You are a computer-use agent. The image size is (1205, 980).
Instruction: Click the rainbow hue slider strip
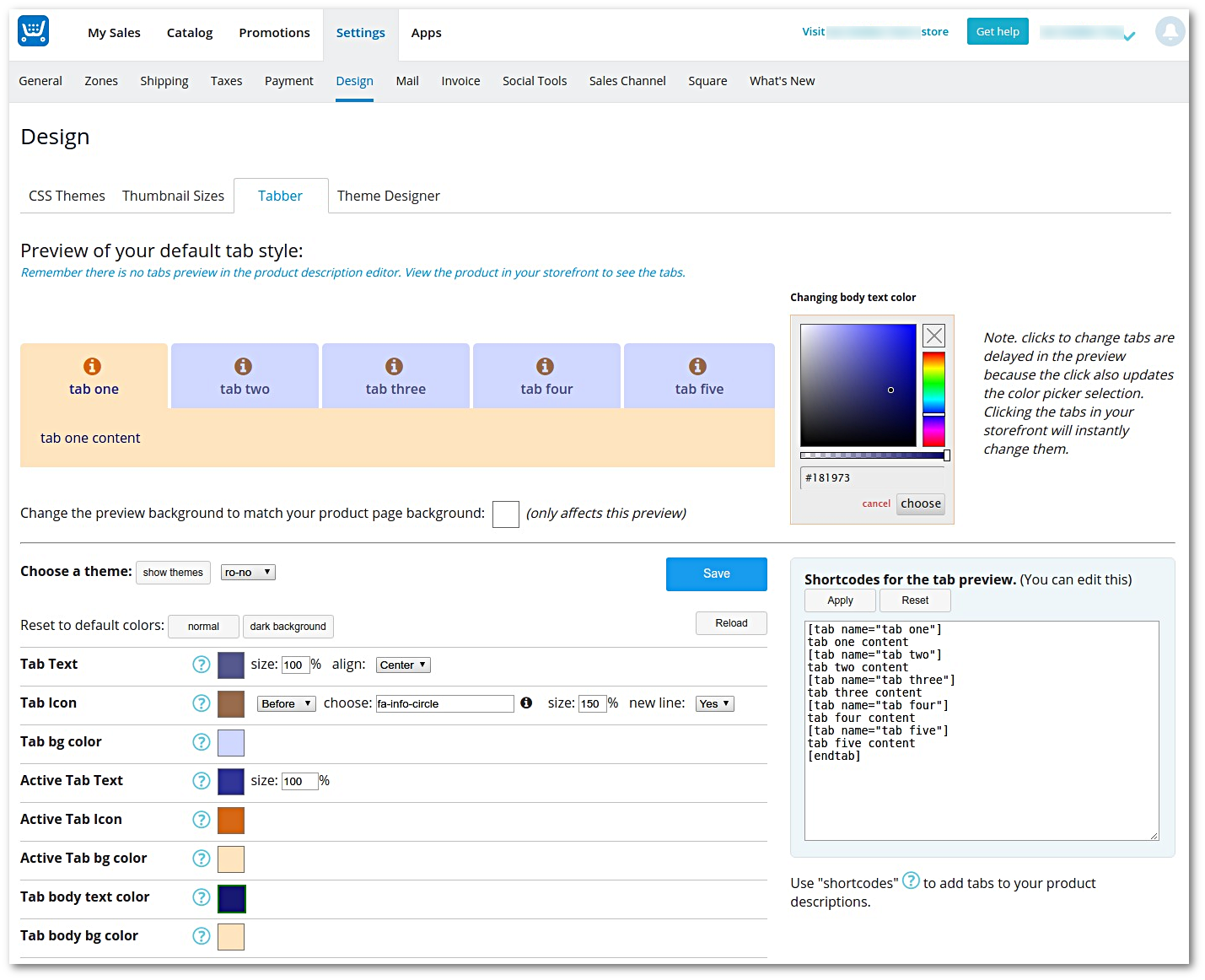(933, 398)
